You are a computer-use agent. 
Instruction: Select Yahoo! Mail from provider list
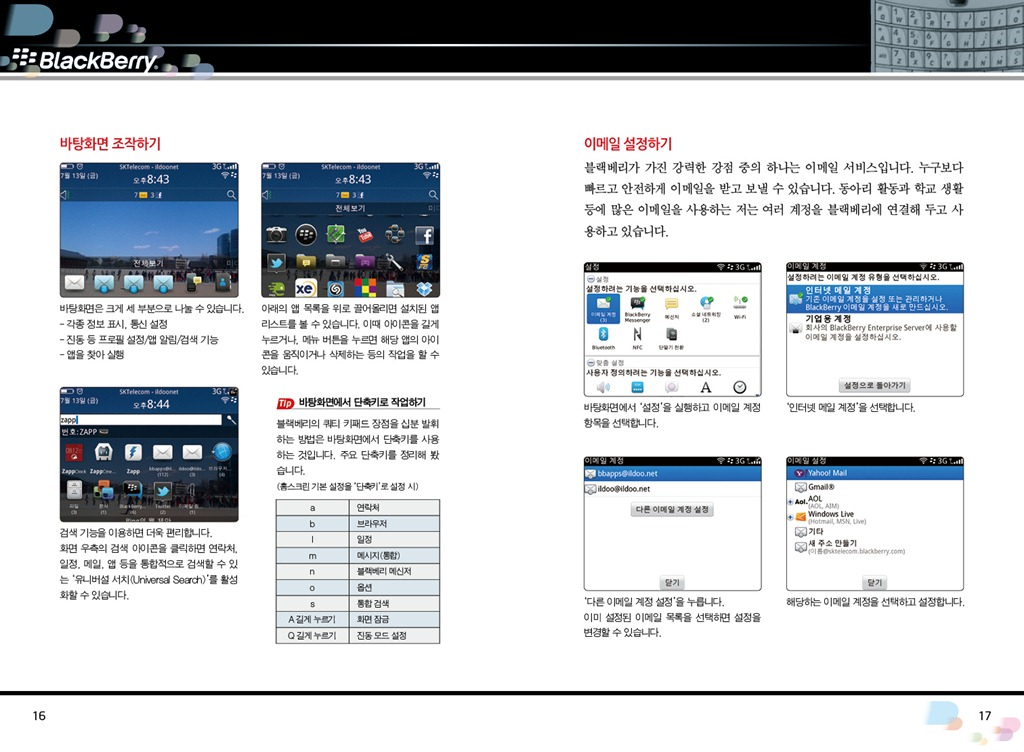tap(874, 472)
